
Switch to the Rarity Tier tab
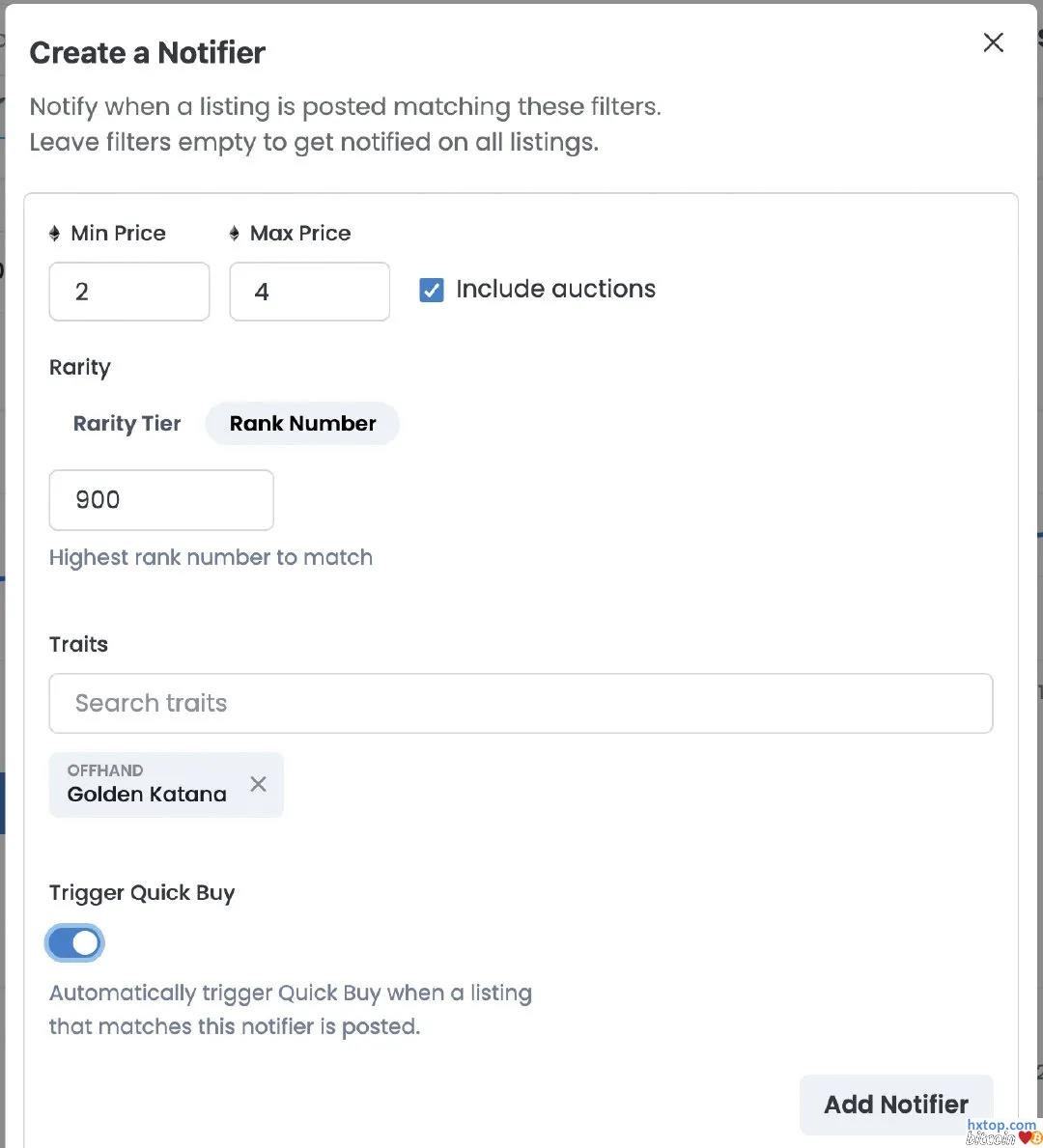pos(127,424)
